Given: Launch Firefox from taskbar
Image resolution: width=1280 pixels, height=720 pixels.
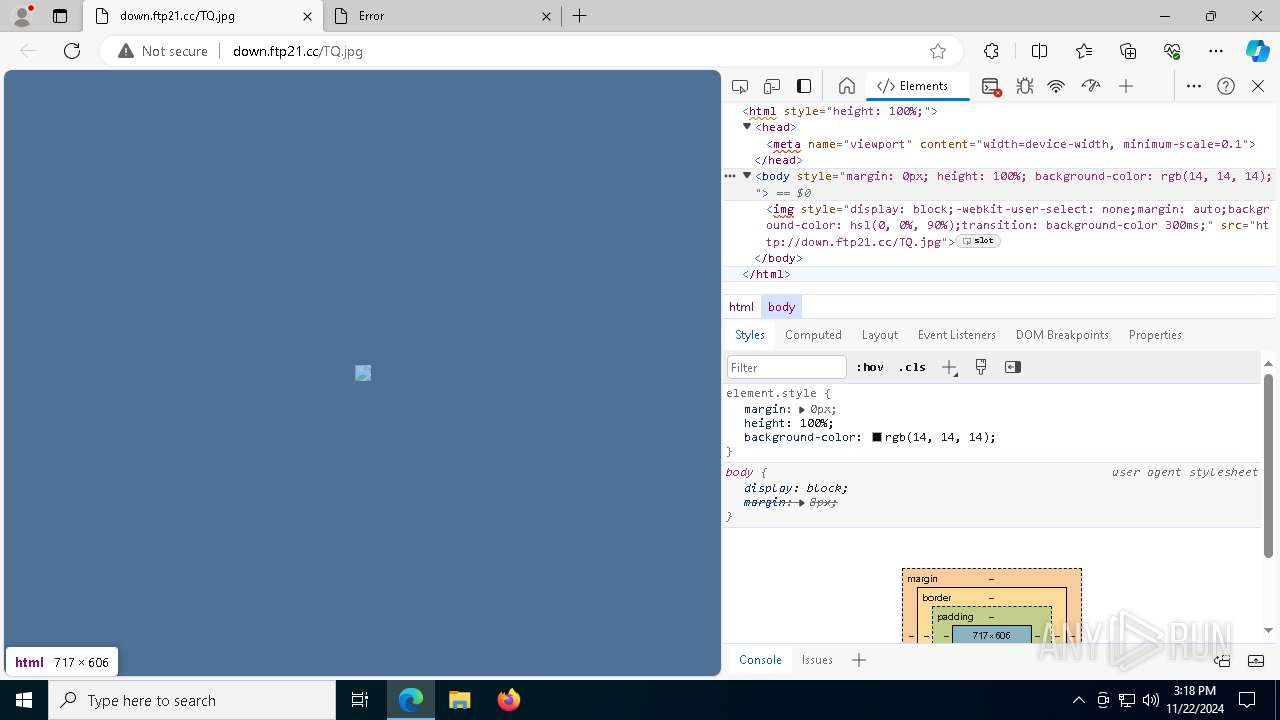Looking at the screenshot, I should pyautogui.click(x=509, y=700).
